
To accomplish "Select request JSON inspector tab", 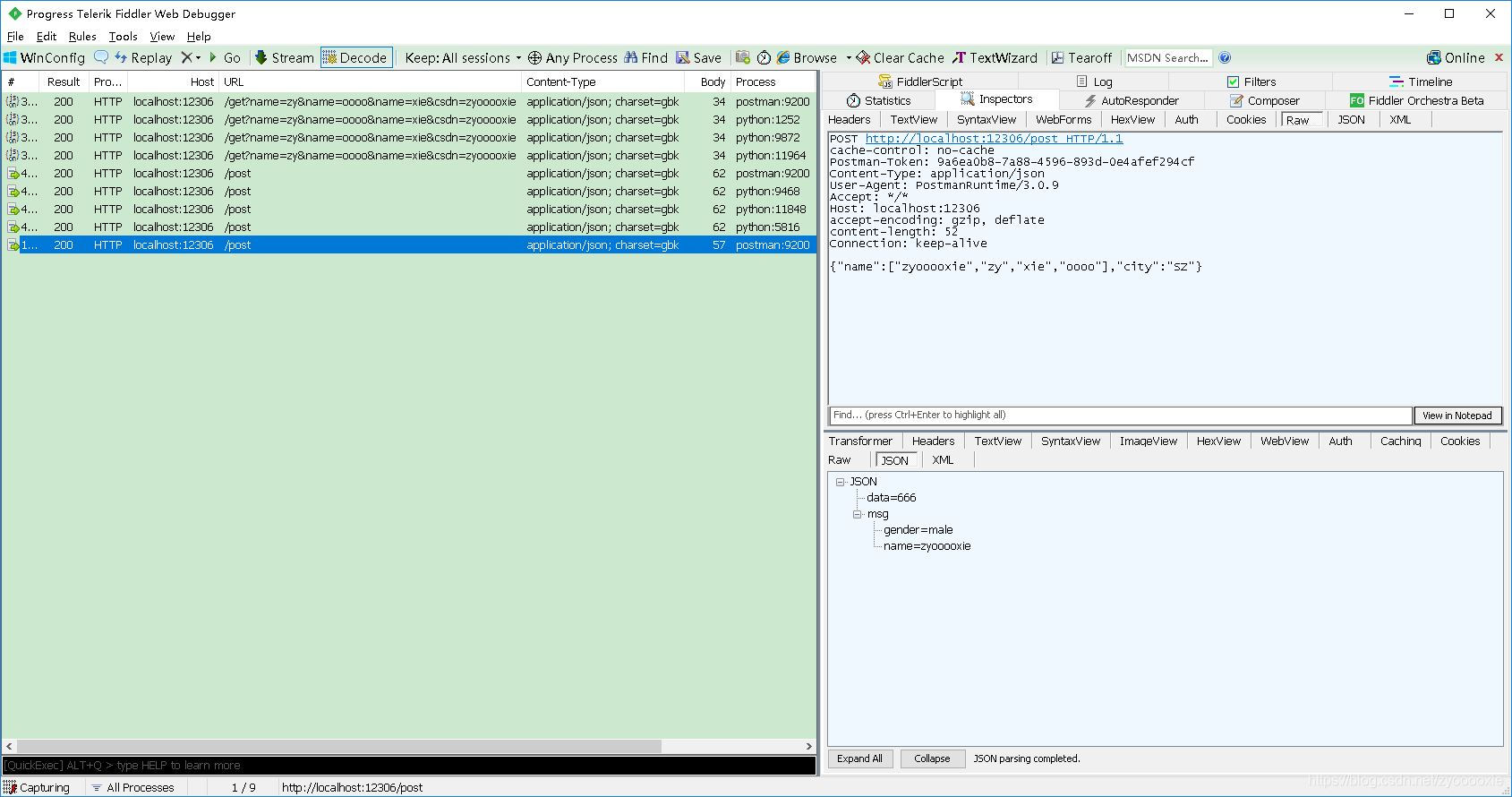I will pyautogui.click(x=1351, y=119).
